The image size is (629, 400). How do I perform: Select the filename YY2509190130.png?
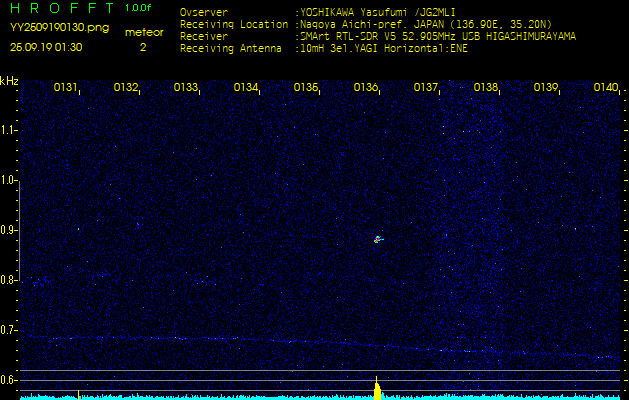tap(59, 28)
